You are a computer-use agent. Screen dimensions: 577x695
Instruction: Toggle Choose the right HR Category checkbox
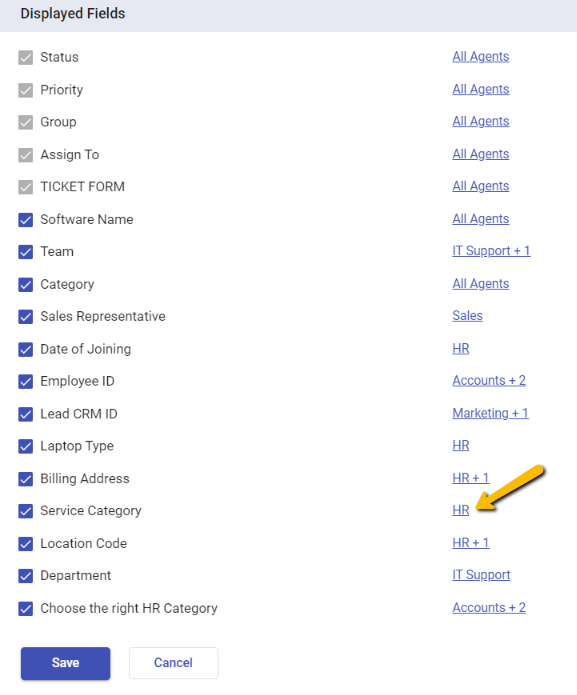[x=26, y=609]
